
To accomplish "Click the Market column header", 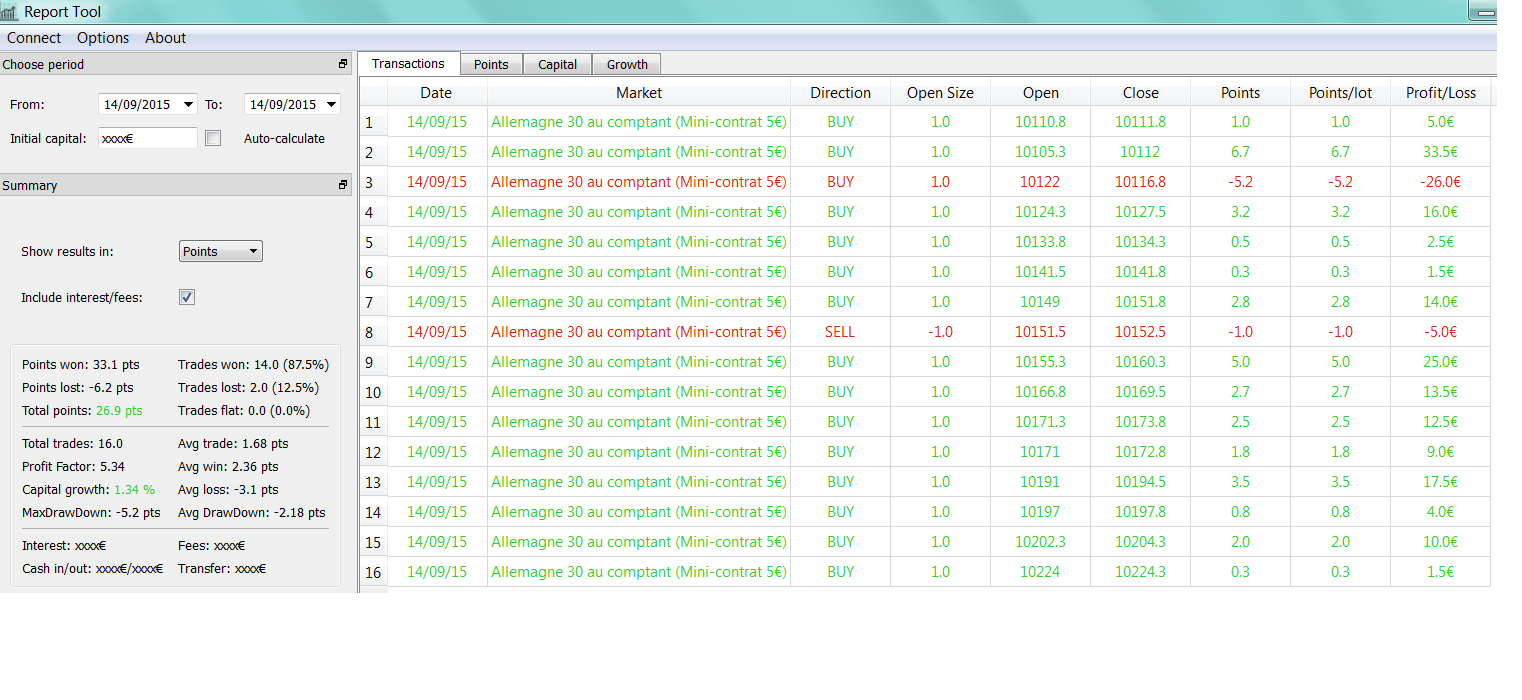I will point(638,93).
